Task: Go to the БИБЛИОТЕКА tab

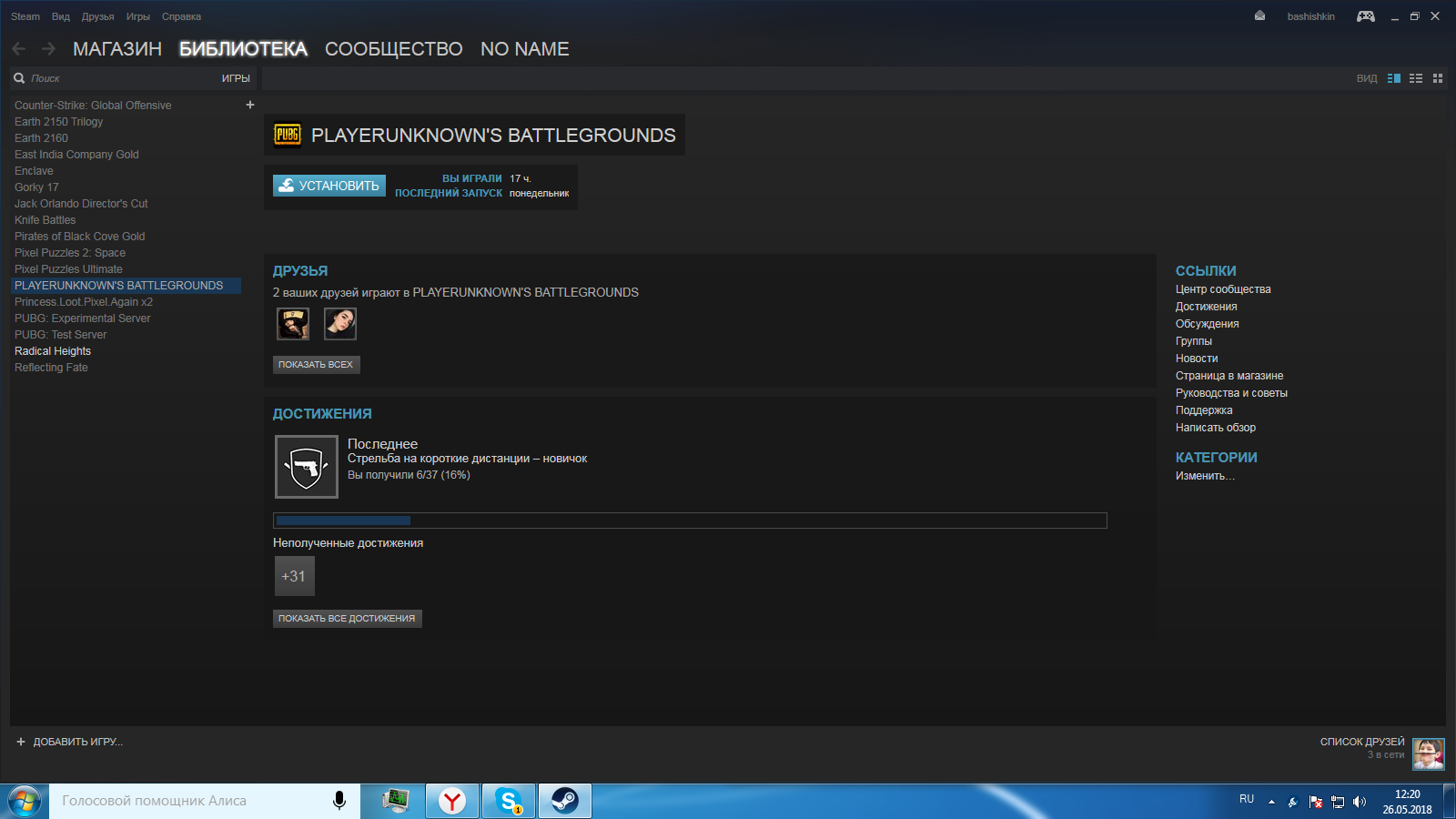Action: click(x=243, y=49)
